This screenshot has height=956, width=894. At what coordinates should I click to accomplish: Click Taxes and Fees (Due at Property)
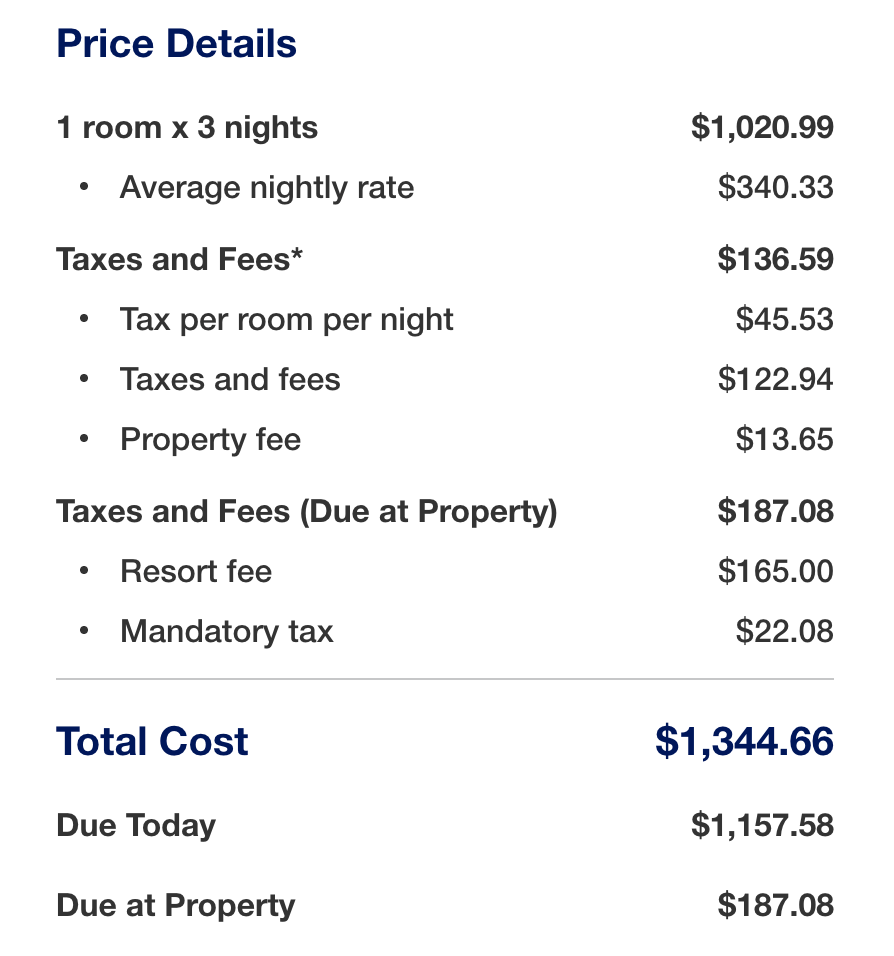[x=307, y=512]
